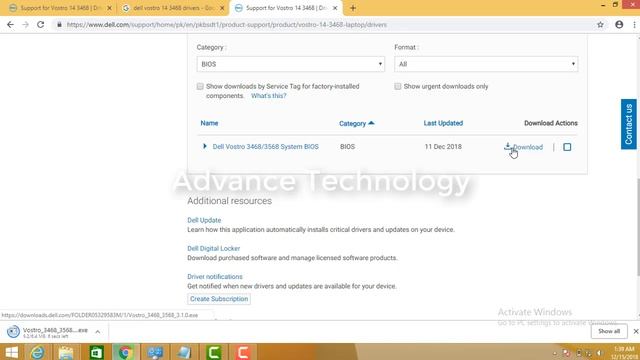Expand the download item options chevron

tap(98, 332)
